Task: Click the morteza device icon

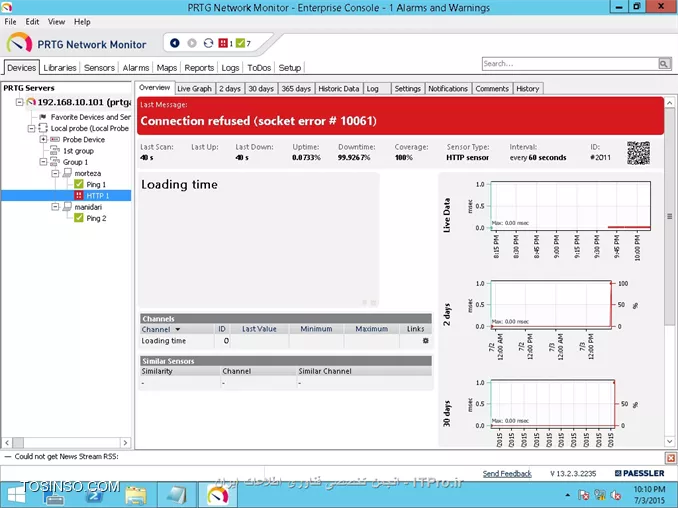Action: pyautogui.click(x=67, y=173)
